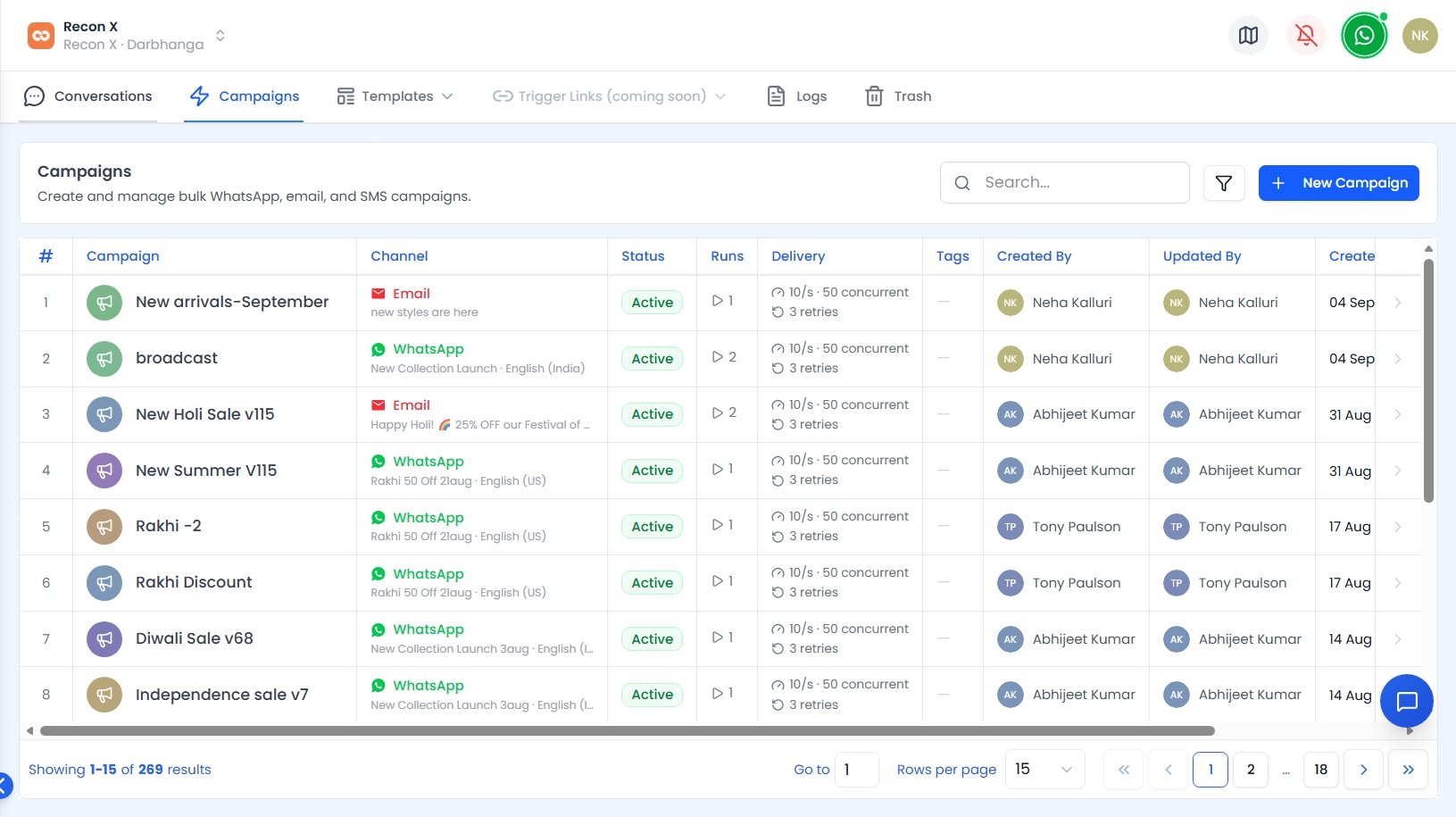Open the green WhatsApp status button
The image size is (1456, 817).
(1364, 36)
